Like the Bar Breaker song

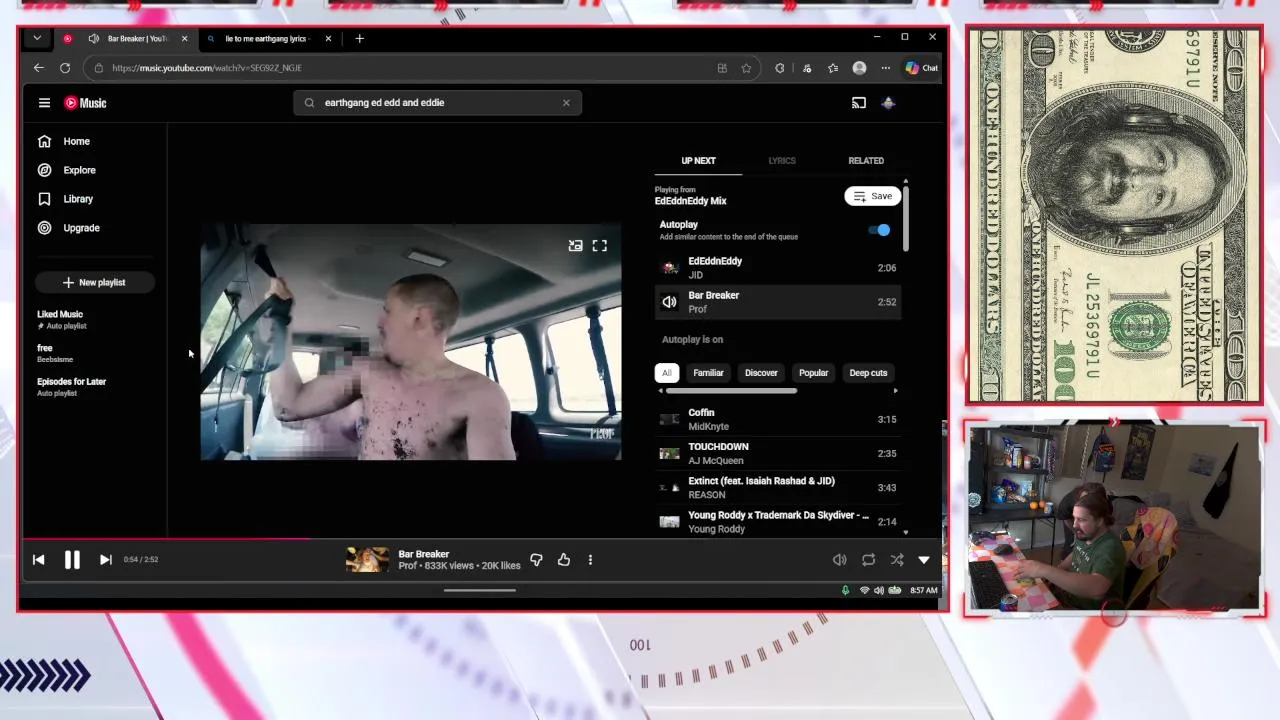pyautogui.click(x=564, y=560)
